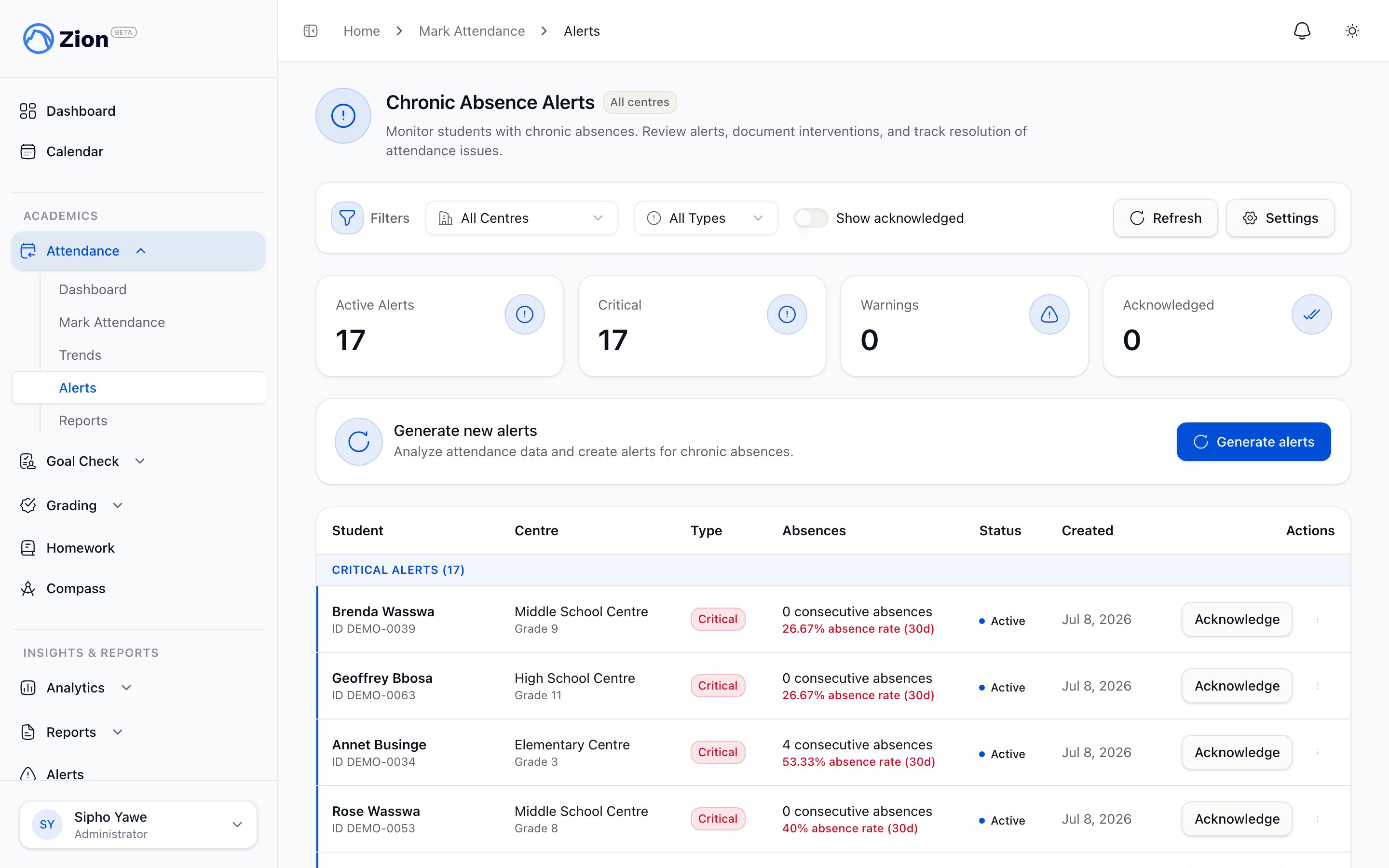The image size is (1389, 868).
Task: Click the Active Alerts card icon
Action: pyautogui.click(x=525, y=314)
